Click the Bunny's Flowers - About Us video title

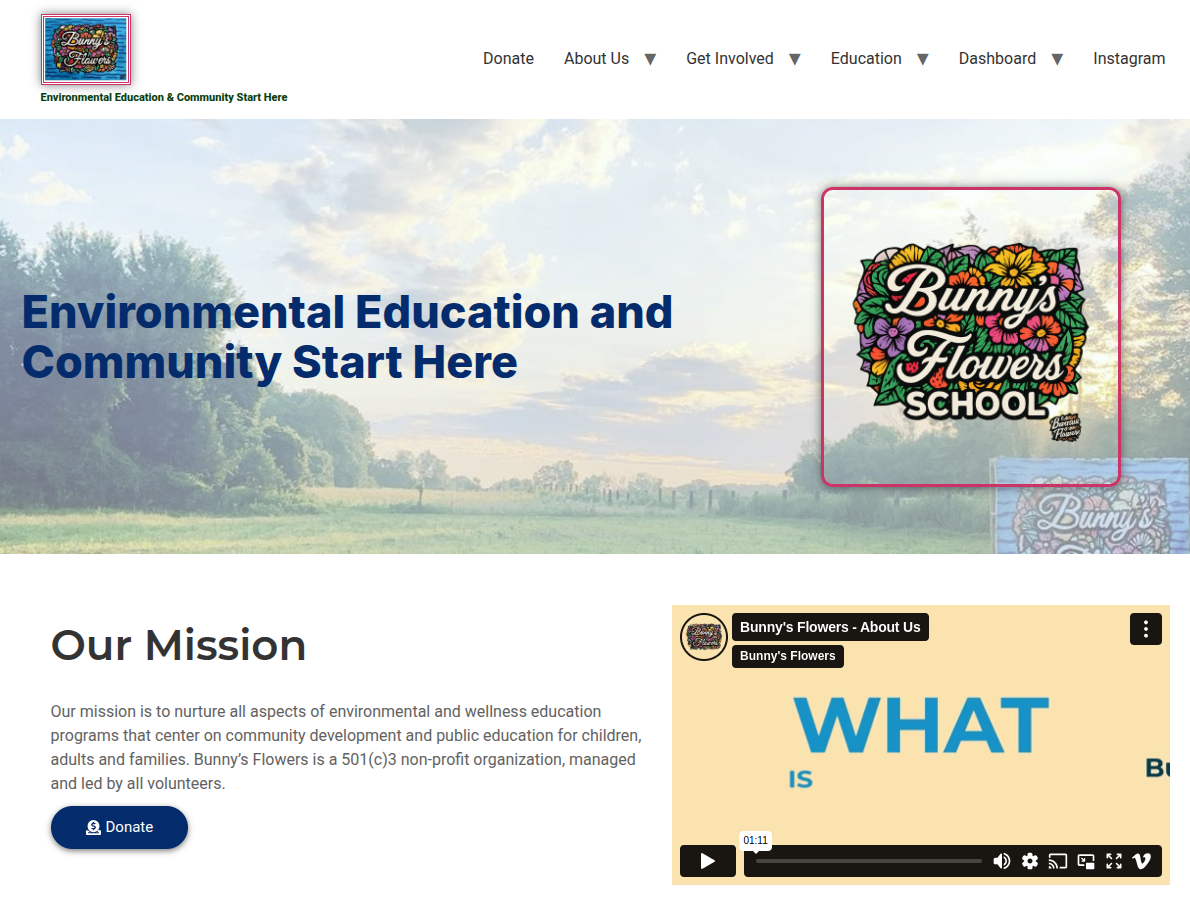[x=830, y=627]
